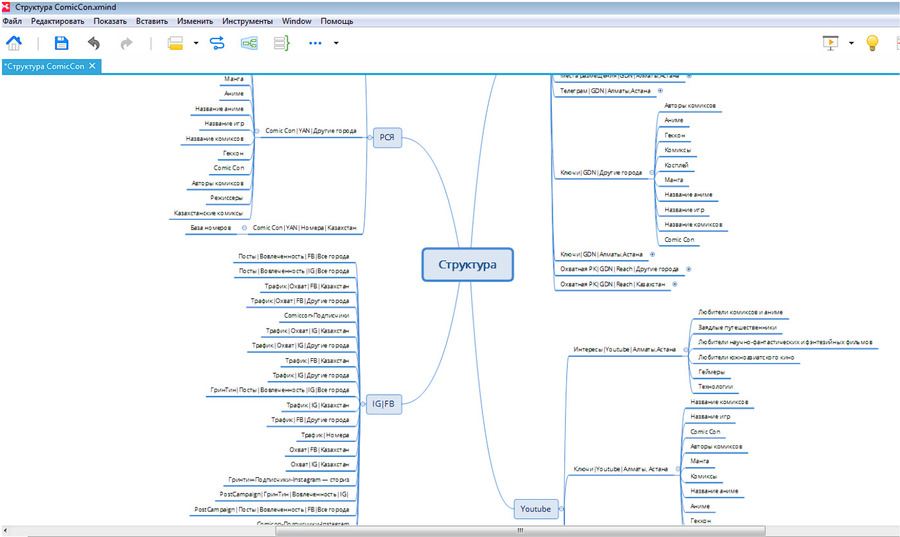
Task: Select the Youtube topic node
Action: click(536, 509)
